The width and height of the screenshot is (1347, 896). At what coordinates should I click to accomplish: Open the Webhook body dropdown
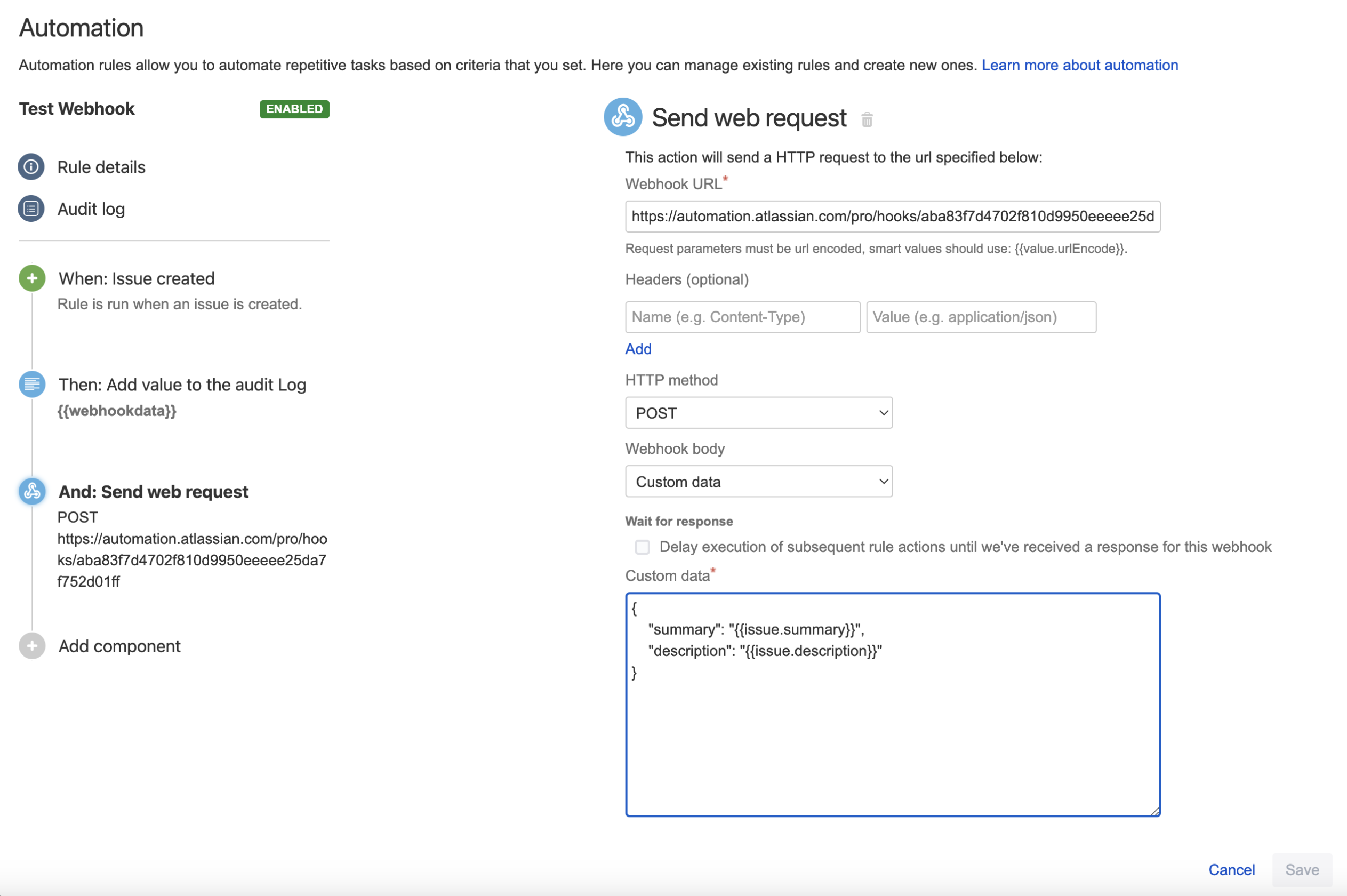[759, 481]
